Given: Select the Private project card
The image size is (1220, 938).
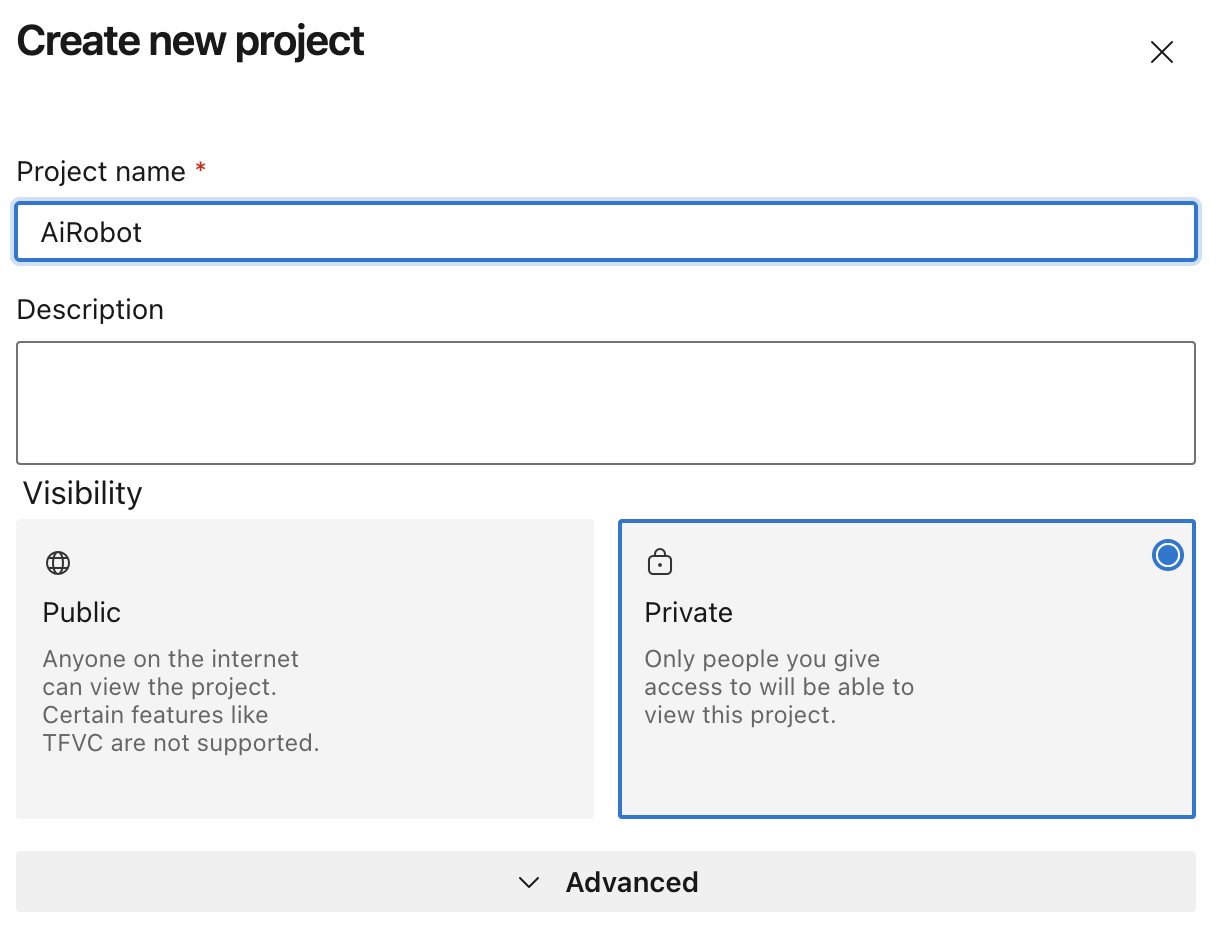Looking at the screenshot, I should click(x=906, y=668).
